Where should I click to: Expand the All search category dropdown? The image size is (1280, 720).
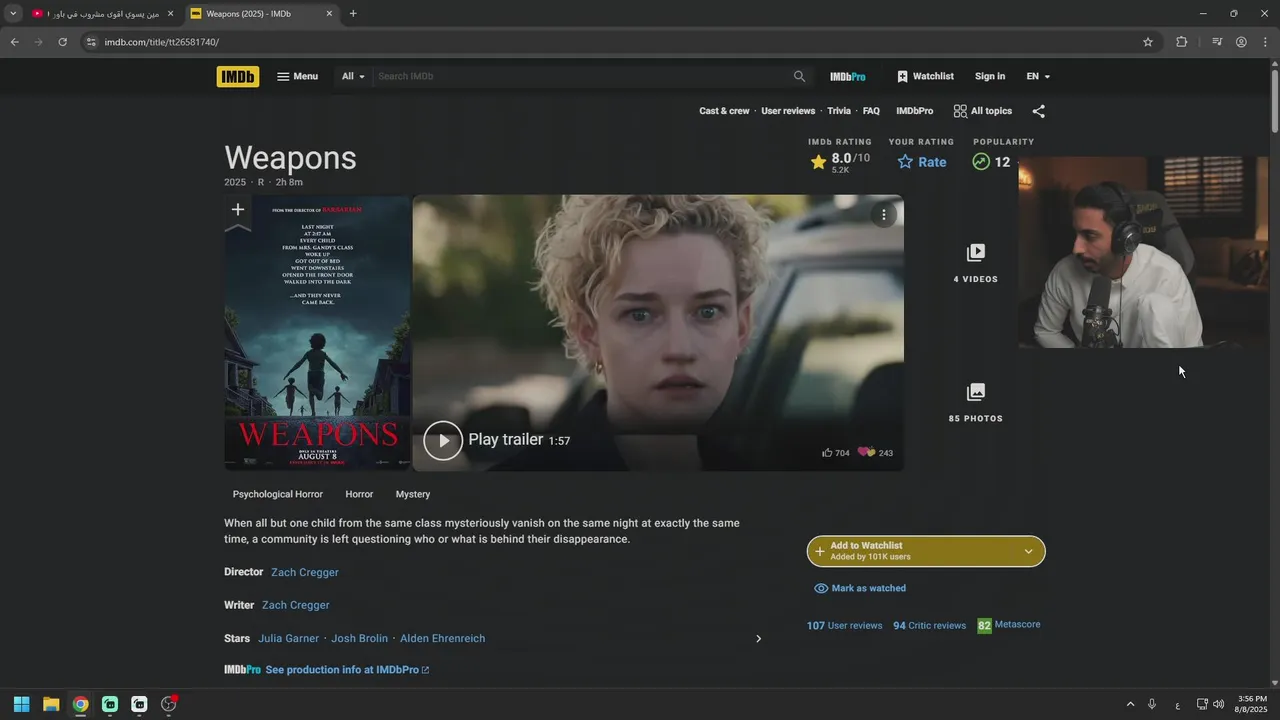pos(353,76)
